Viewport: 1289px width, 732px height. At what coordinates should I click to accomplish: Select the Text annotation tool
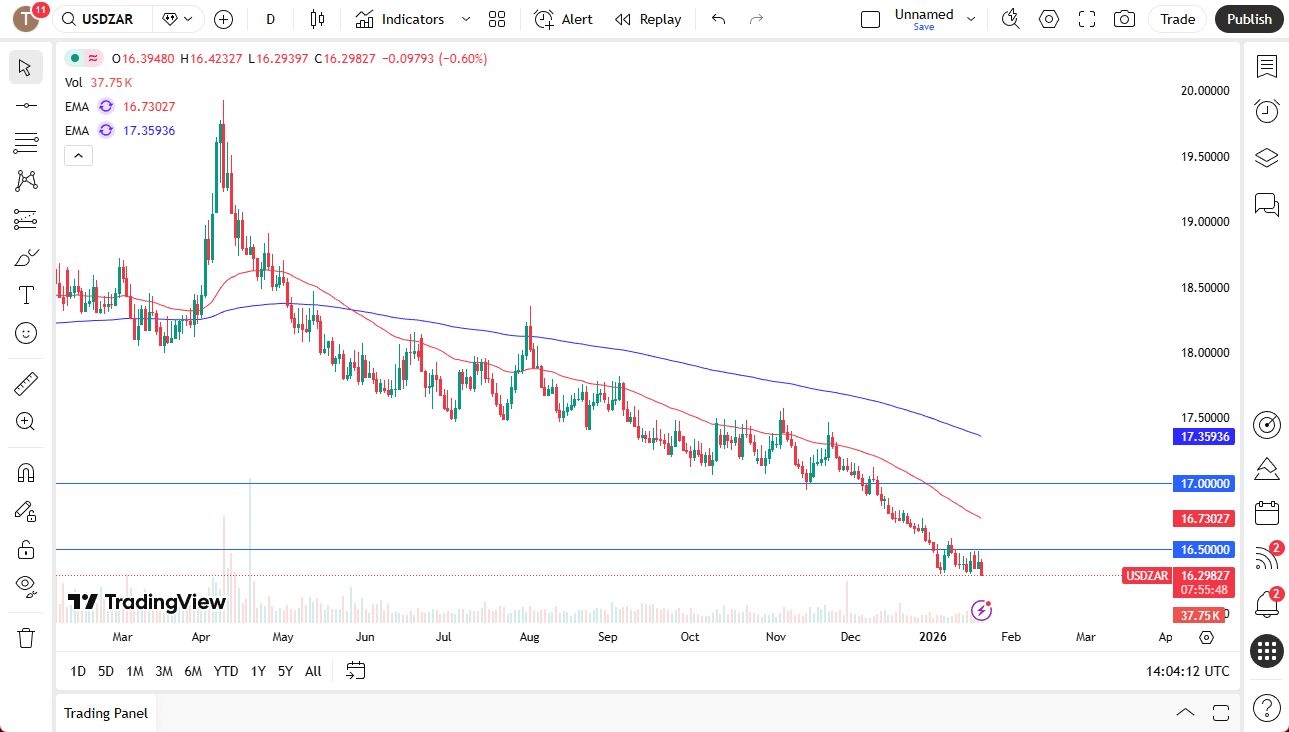pyautogui.click(x=25, y=294)
